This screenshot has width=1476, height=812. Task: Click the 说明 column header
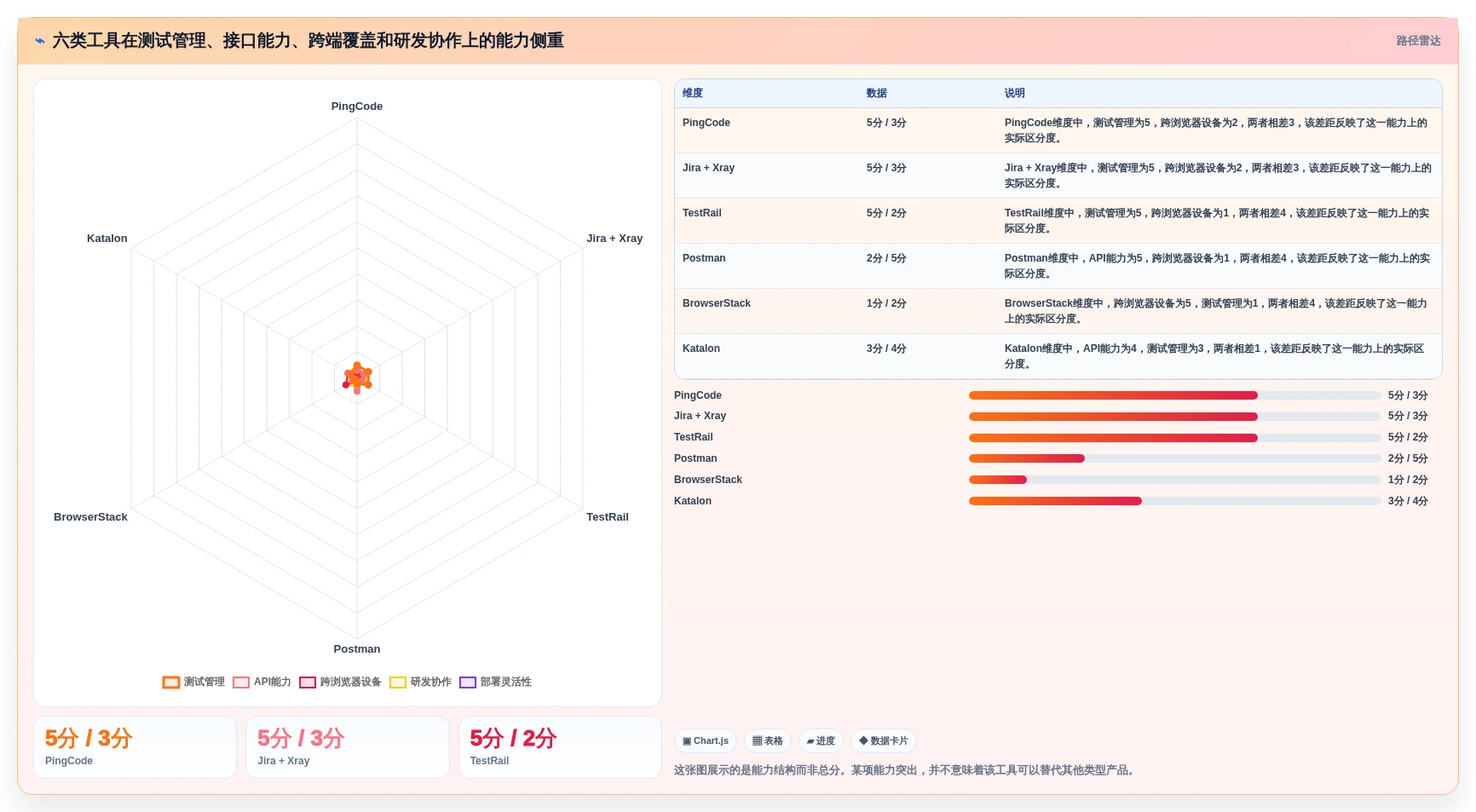pos(1014,94)
